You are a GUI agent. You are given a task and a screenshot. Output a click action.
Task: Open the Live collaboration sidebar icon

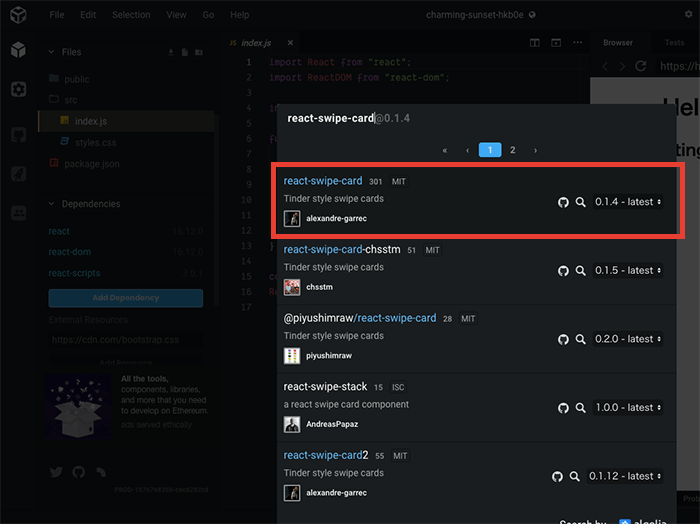pyautogui.click(x=18, y=213)
